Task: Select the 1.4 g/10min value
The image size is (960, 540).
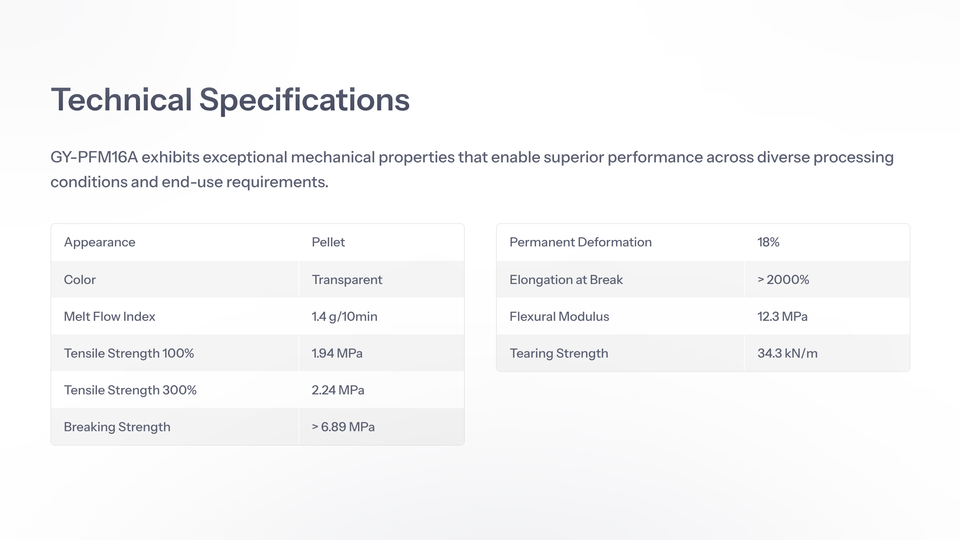Action: tap(344, 316)
